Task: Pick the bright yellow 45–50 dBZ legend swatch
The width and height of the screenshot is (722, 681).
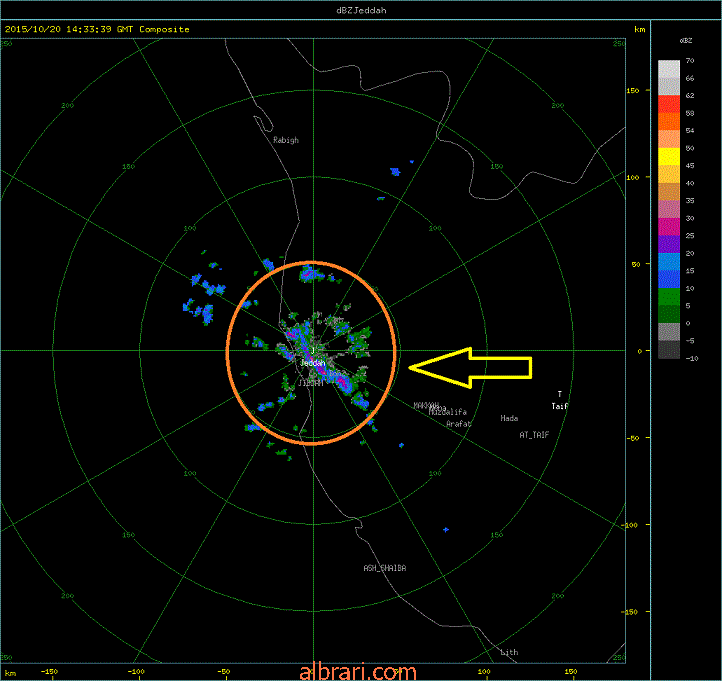Action: click(669, 157)
